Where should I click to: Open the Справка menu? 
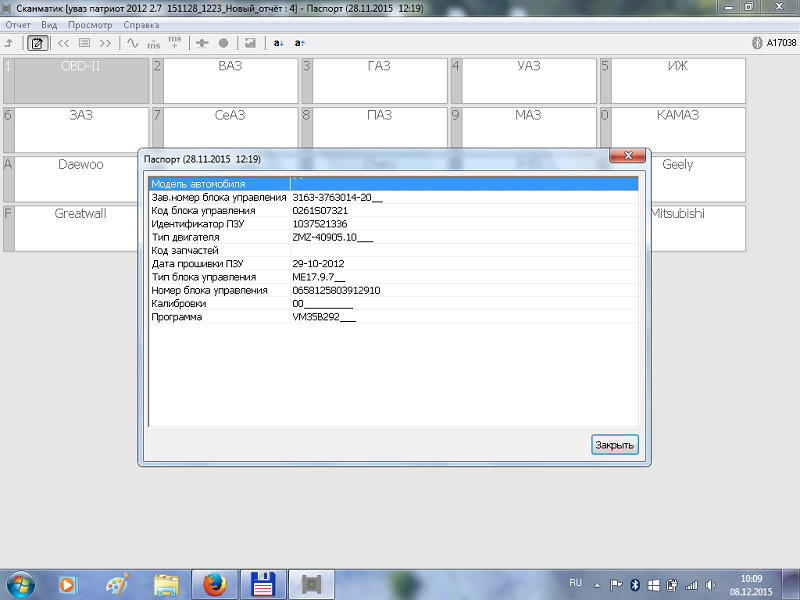point(140,24)
